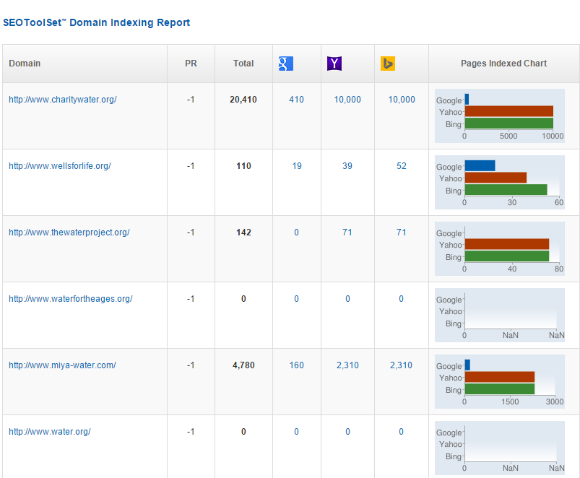Click the Yahoo icon column header
Viewport: 580px width, 478px height.
click(x=334, y=64)
